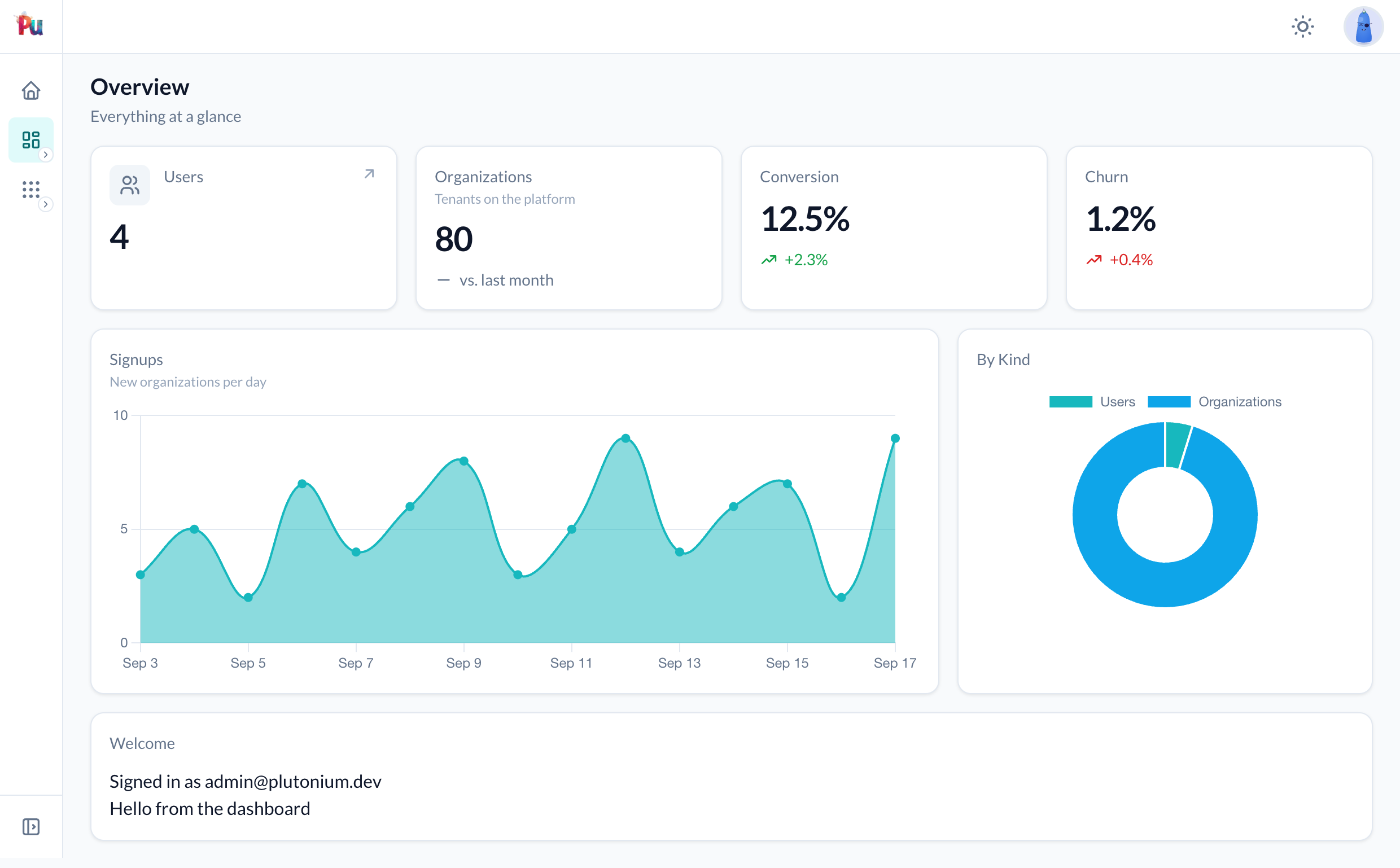Open Users card via arrow icon

(369, 174)
